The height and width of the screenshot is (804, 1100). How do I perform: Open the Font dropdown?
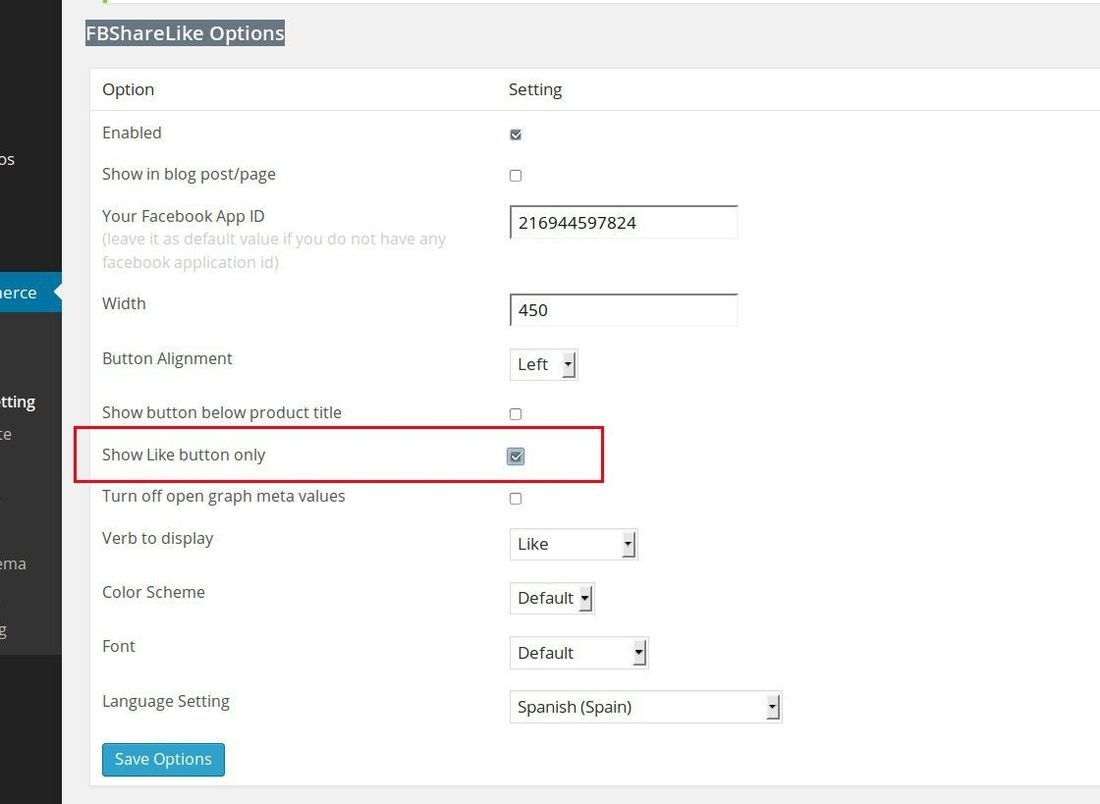coord(579,653)
